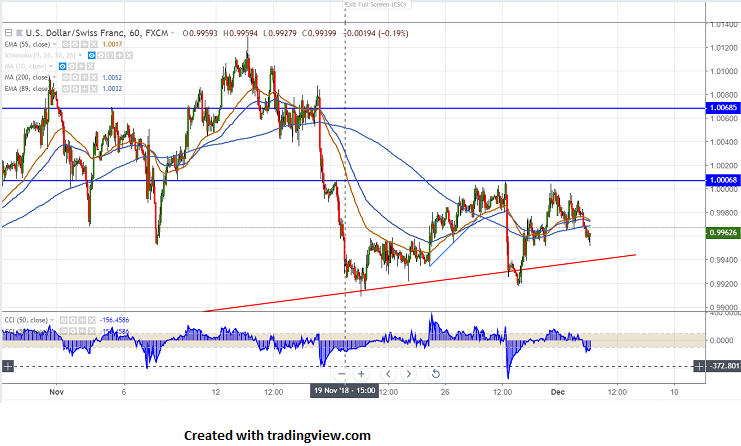Screen dimensions: 741x446
Task: Click the 1.00068 price label on the axis
Action: (723, 180)
